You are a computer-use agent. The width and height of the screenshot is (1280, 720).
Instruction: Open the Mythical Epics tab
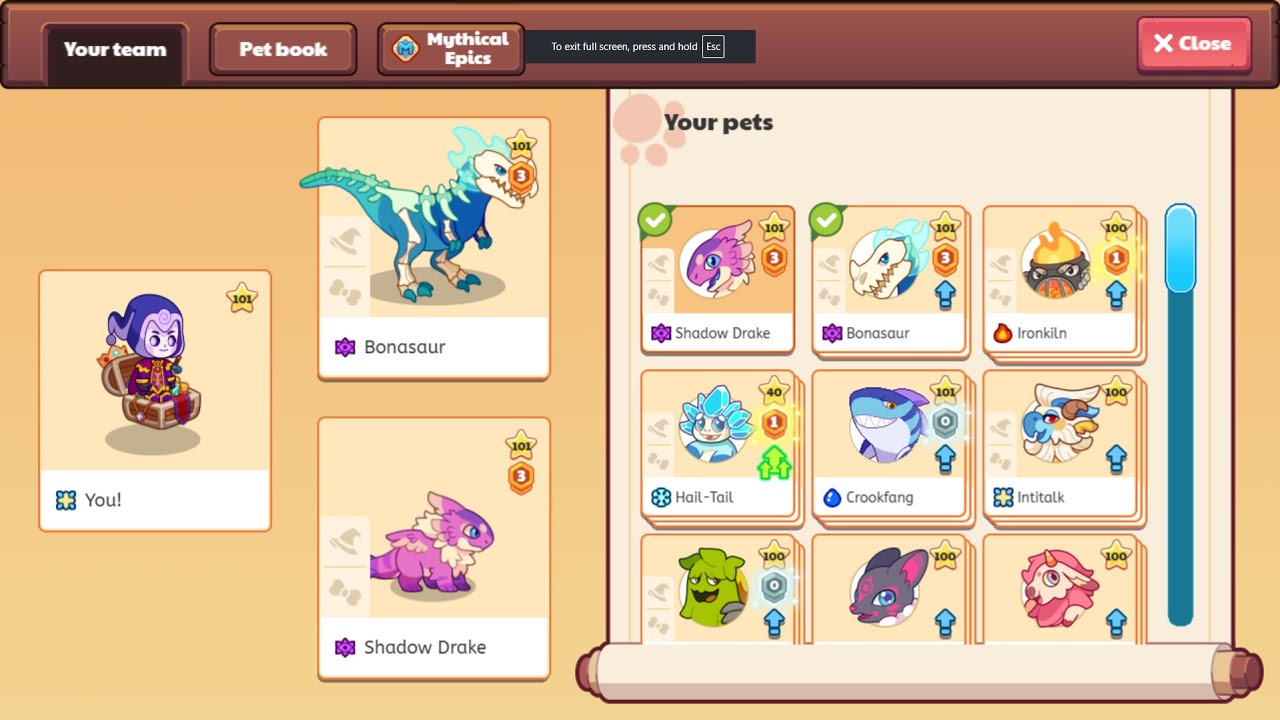(x=451, y=49)
